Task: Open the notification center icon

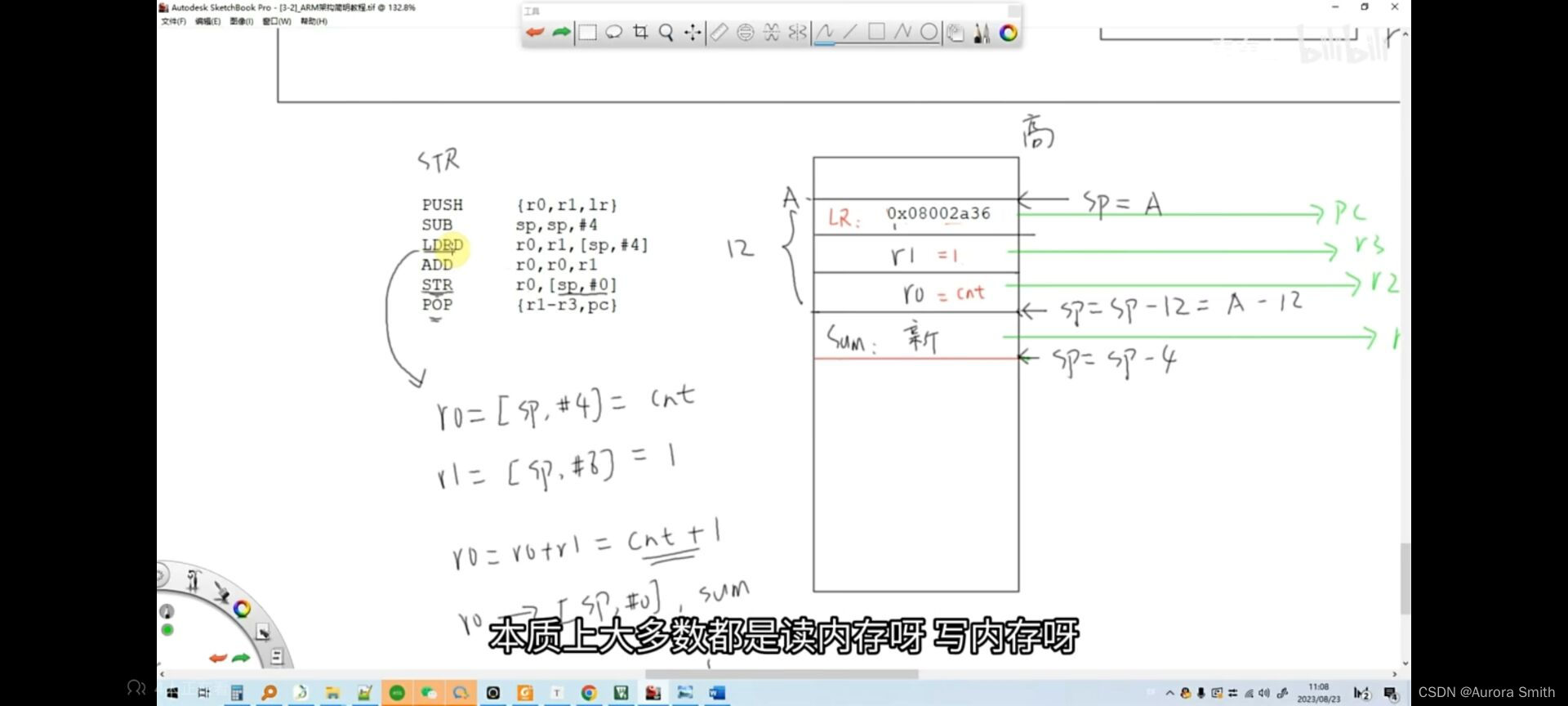Action: click(x=1391, y=693)
